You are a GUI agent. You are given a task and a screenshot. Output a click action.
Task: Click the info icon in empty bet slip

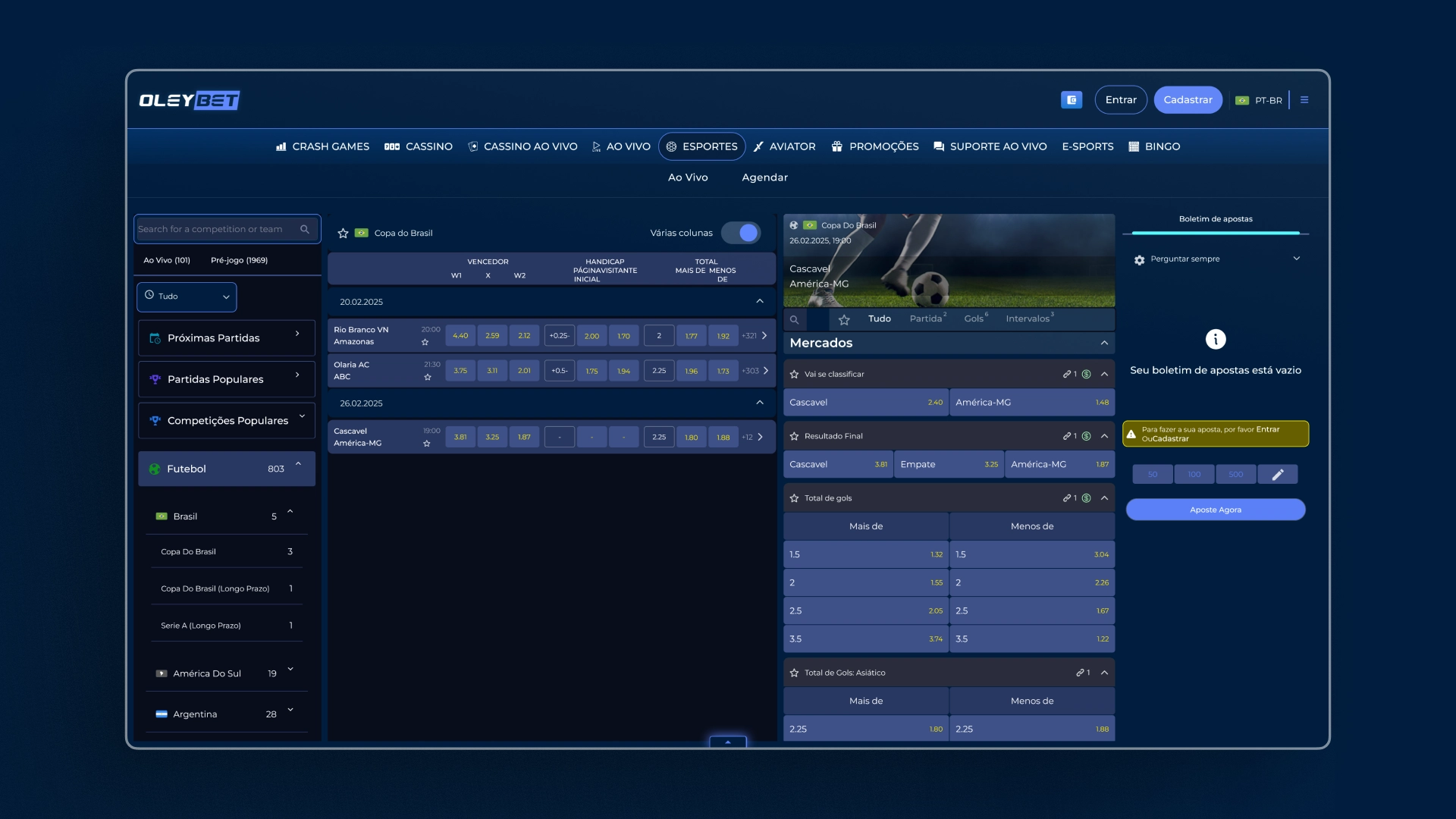1216,339
